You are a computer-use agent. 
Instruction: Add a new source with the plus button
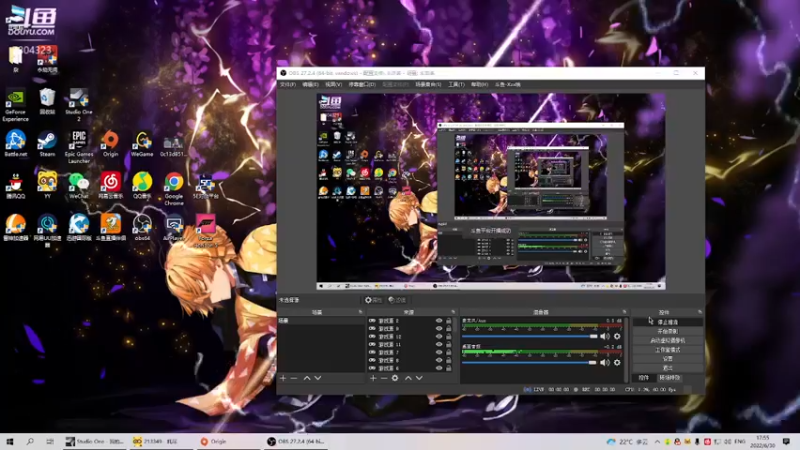(x=373, y=378)
